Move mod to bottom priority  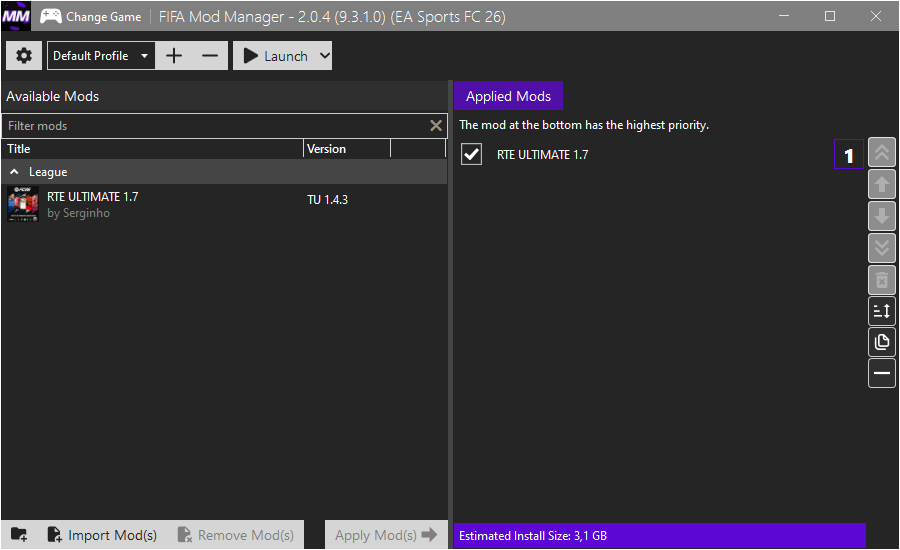[x=882, y=248]
